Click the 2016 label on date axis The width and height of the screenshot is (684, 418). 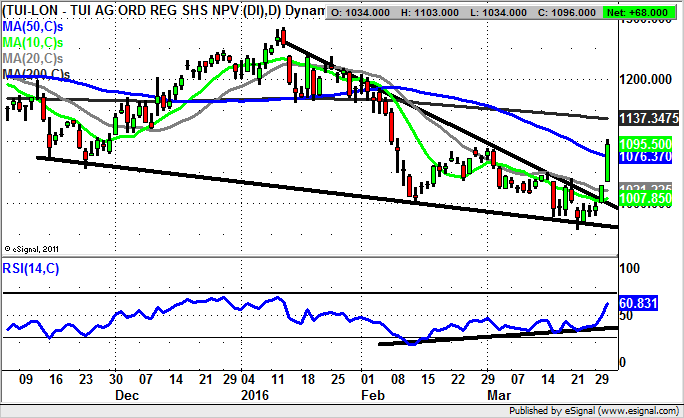pos(256,396)
